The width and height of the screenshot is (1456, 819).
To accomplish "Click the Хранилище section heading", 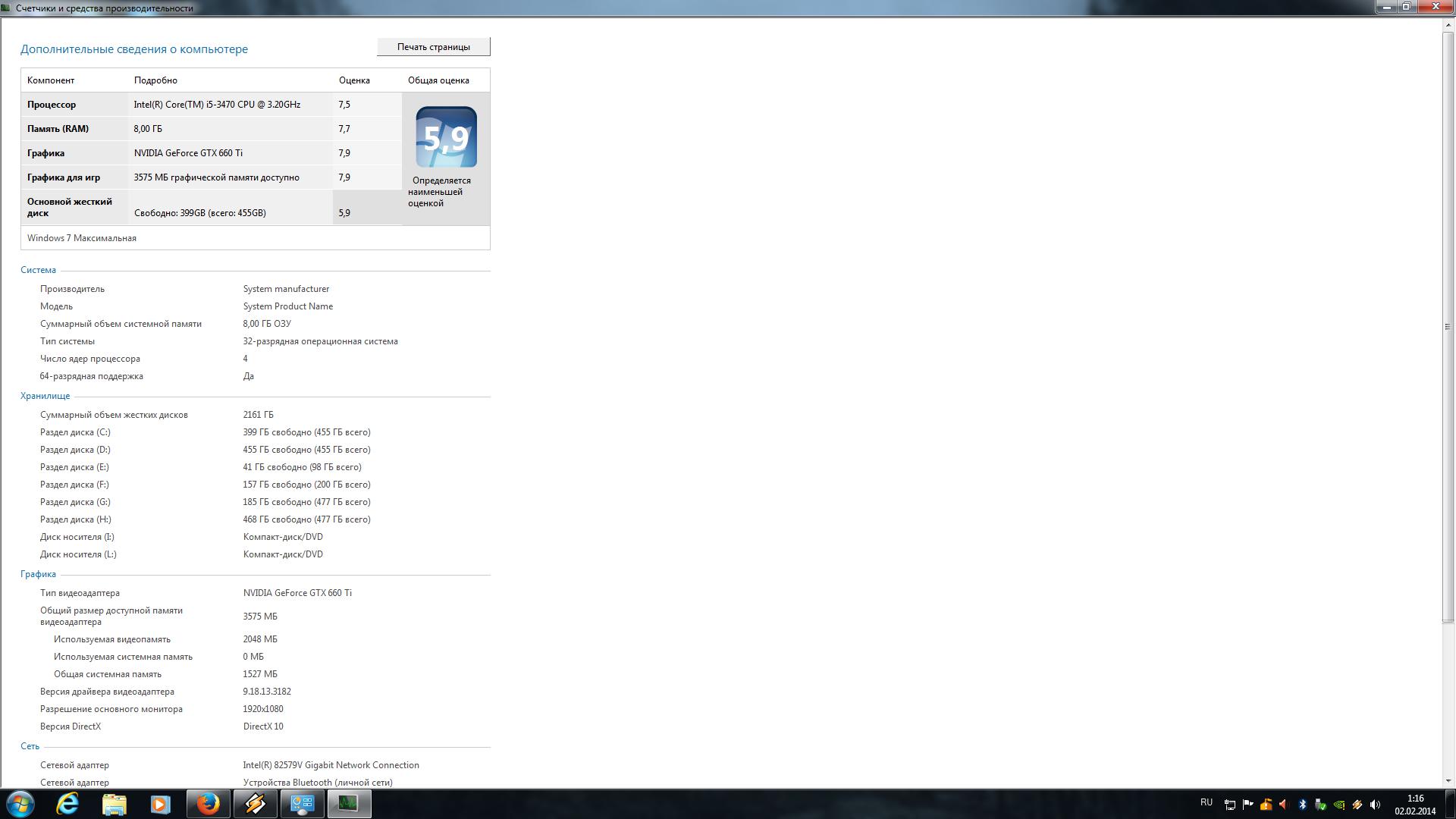I will point(45,396).
